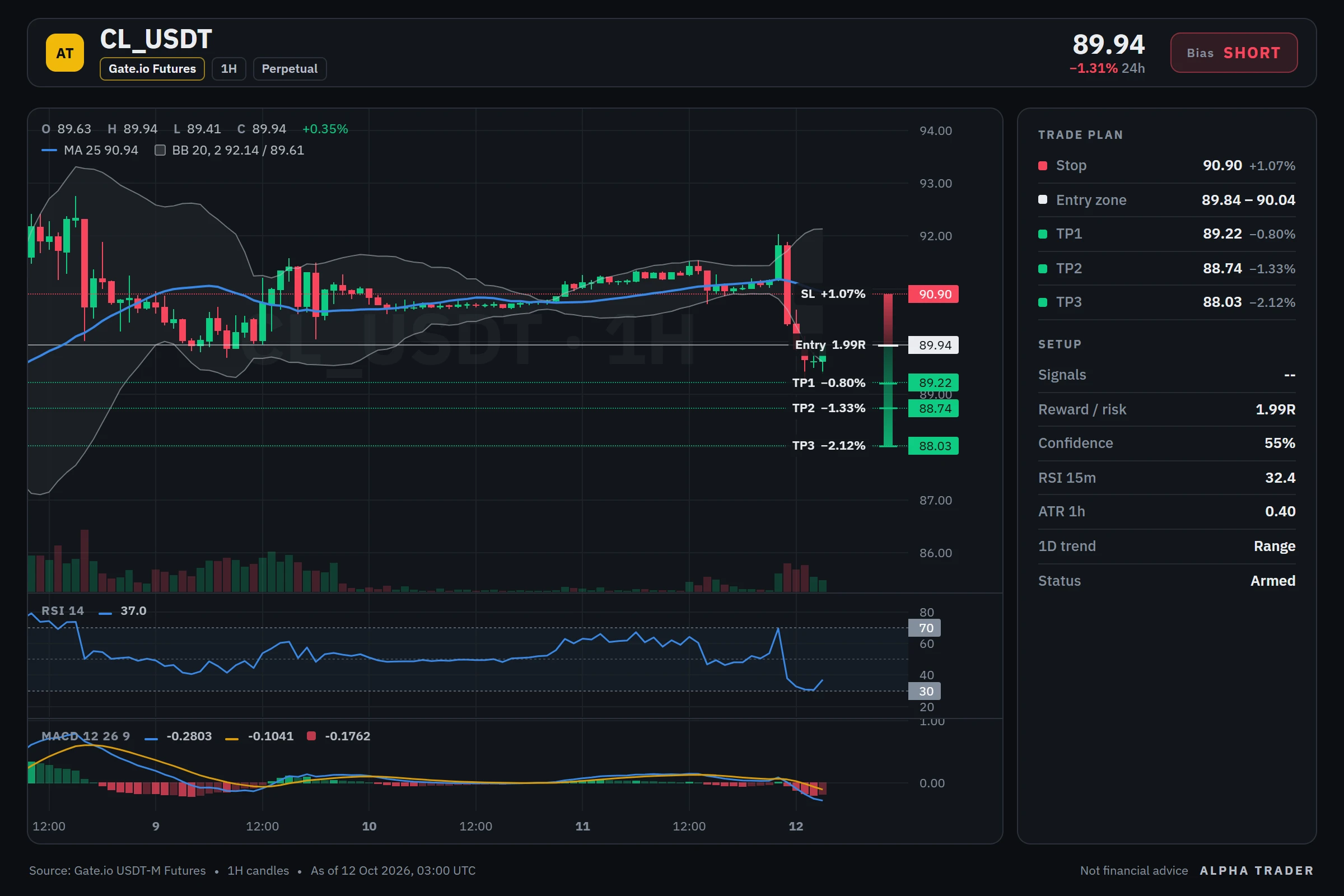Viewport: 1344px width, 896px height.
Task: Select the Perpetual contract chip
Action: click(x=289, y=68)
